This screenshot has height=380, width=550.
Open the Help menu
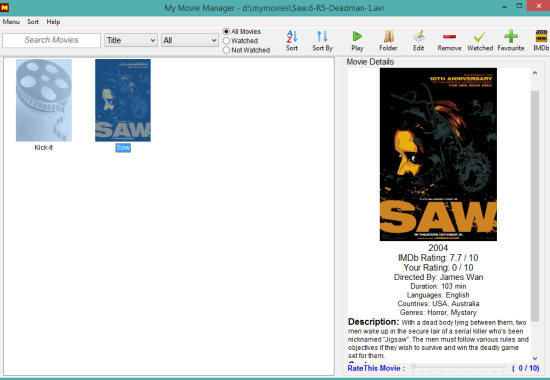tap(53, 22)
